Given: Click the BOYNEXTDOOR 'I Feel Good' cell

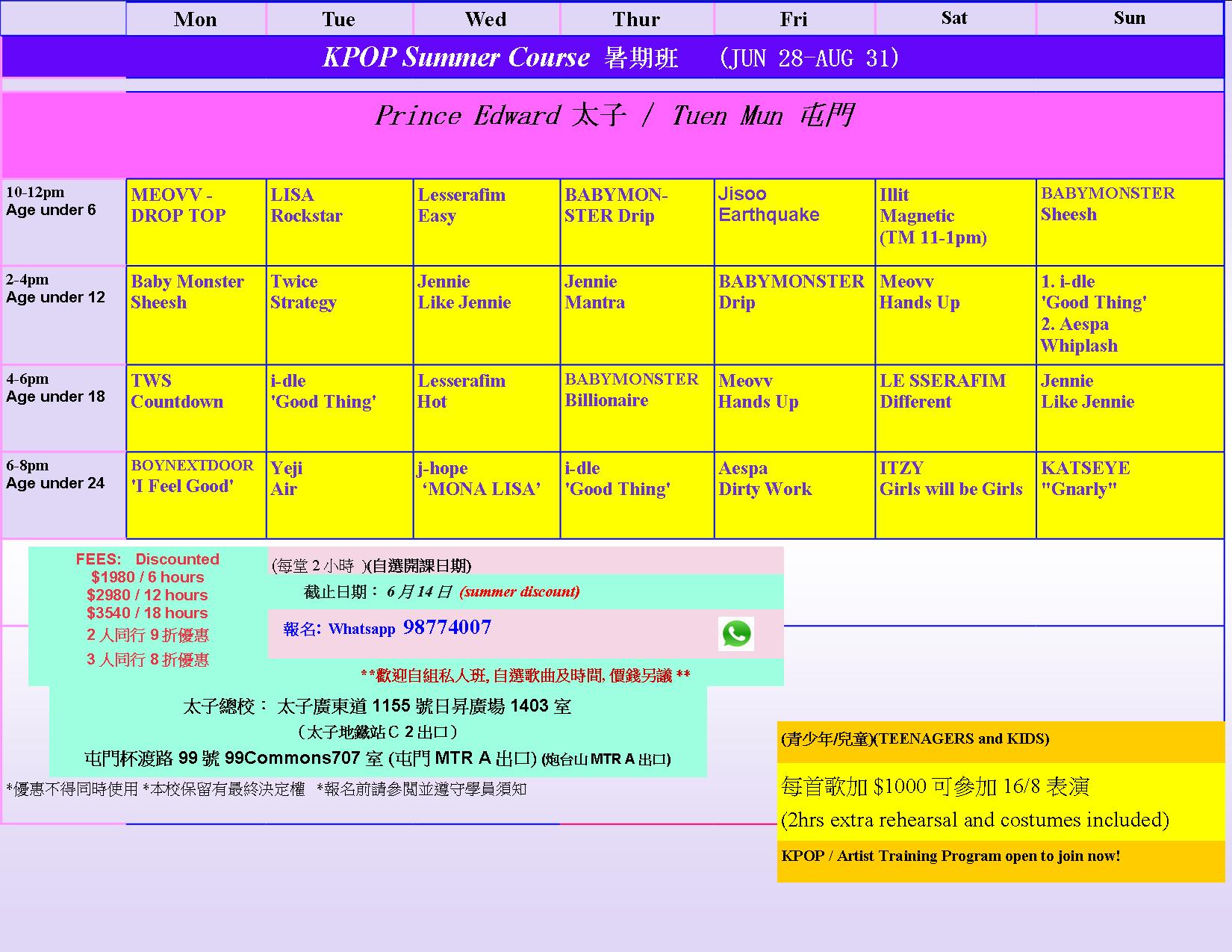Looking at the screenshot, I should (196, 495).
